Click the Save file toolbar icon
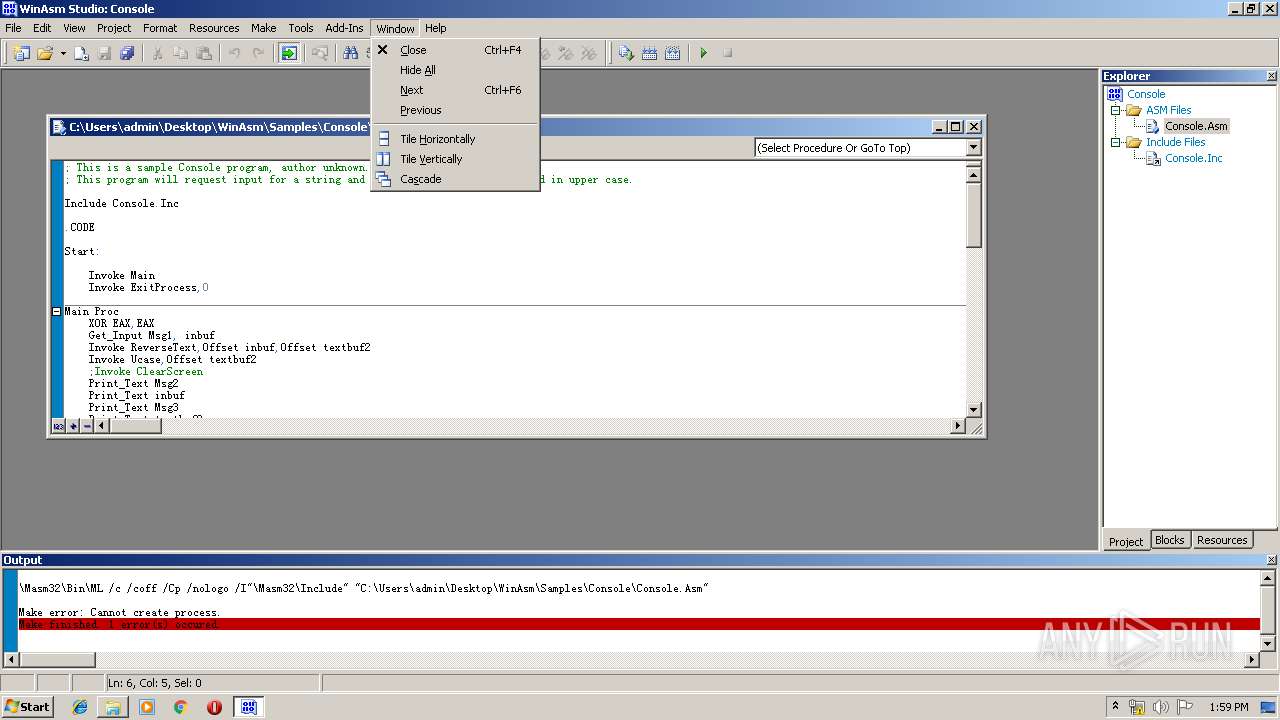1280x720 pixels. click(x=104, y=53)
